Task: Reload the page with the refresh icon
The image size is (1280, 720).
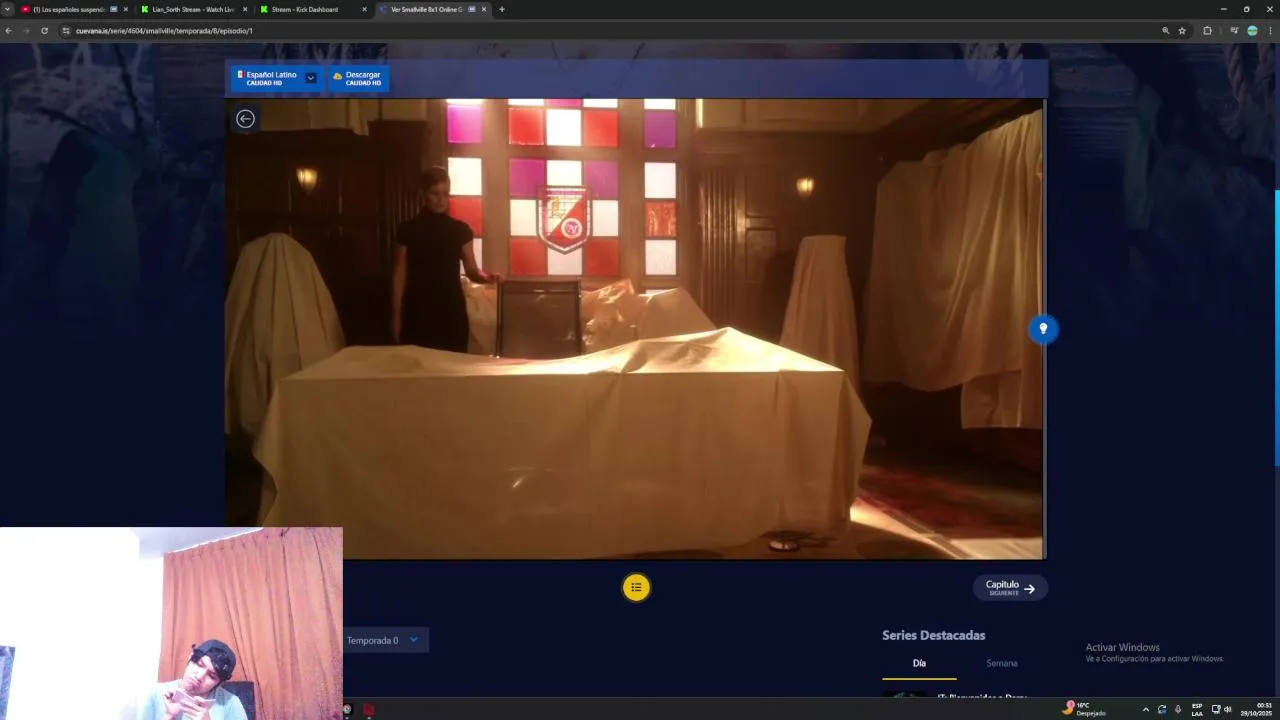Action: tap(44, 31)
